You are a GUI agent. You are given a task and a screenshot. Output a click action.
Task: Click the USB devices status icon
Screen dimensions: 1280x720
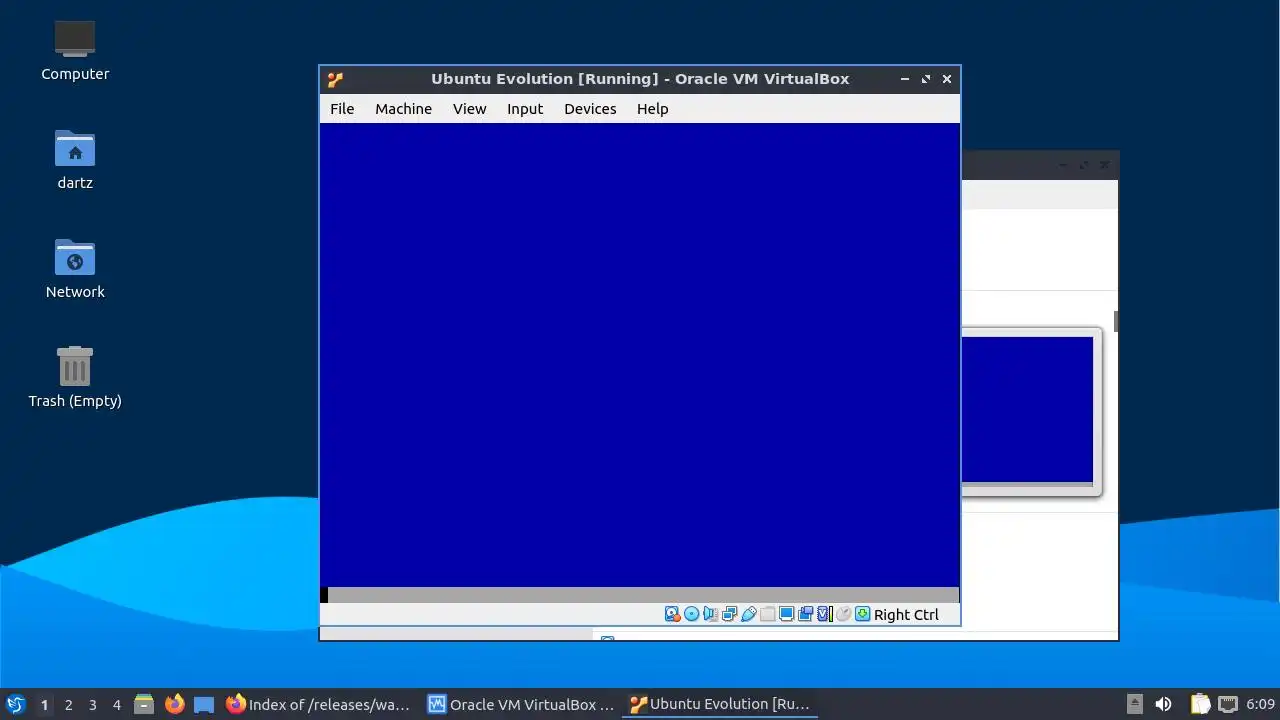point(748,614)
